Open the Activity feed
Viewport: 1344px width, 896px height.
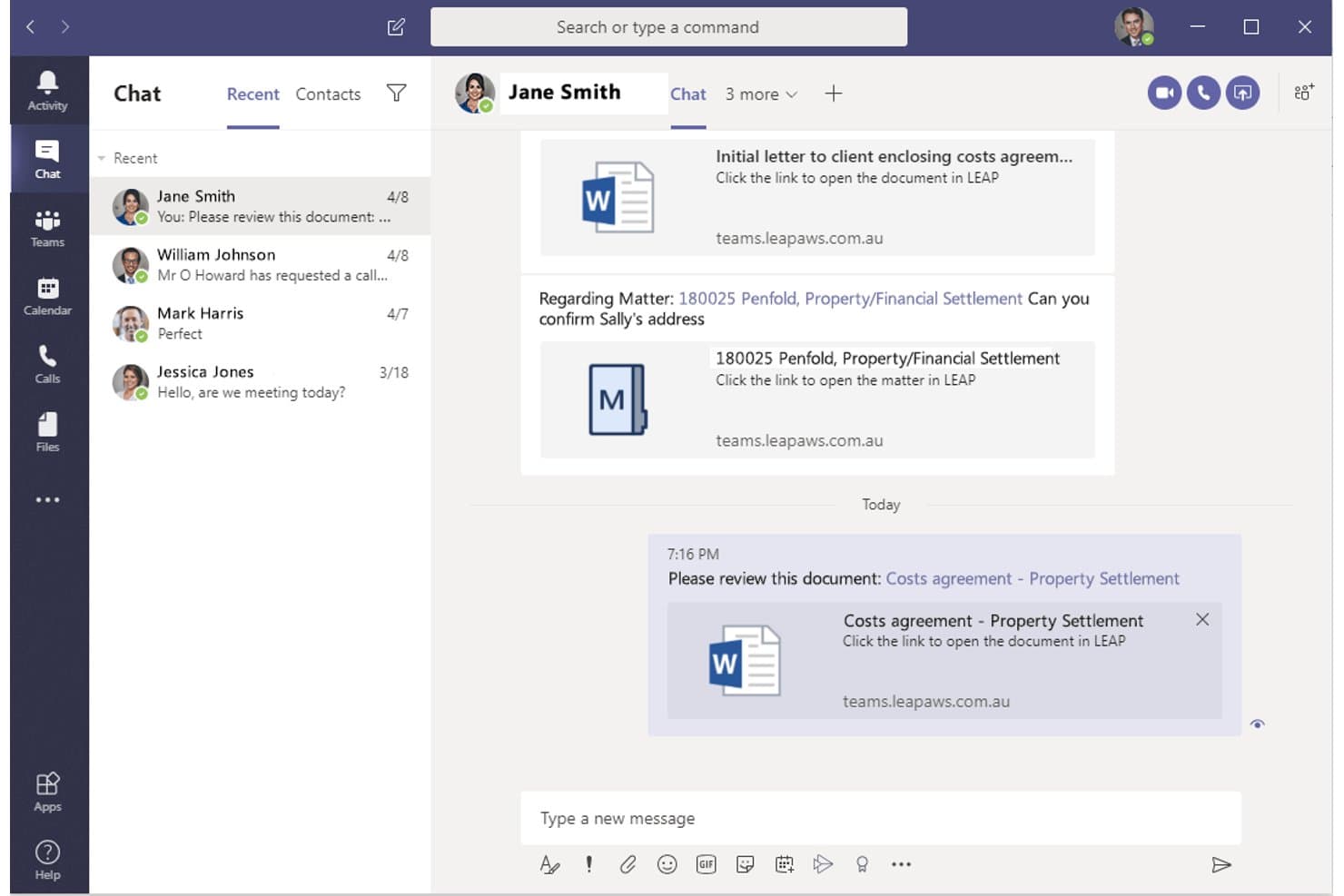(48, 91)
